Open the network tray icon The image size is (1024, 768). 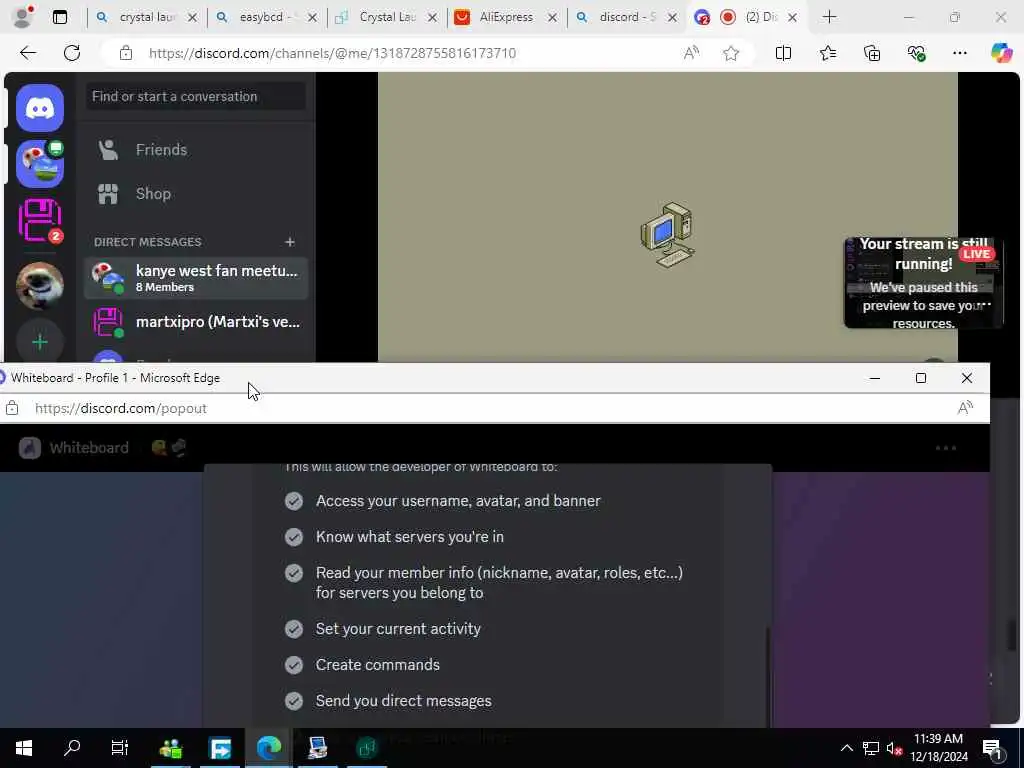871,748
